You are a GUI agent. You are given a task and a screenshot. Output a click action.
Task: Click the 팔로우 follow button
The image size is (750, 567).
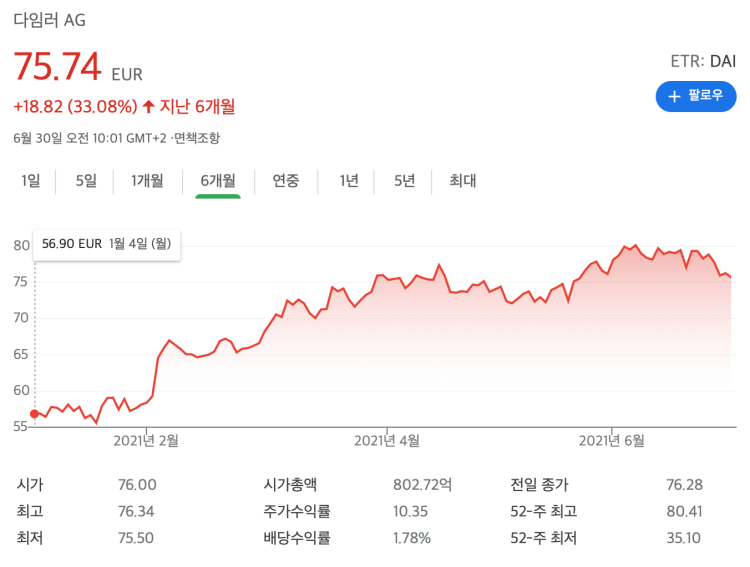point(695,96)
